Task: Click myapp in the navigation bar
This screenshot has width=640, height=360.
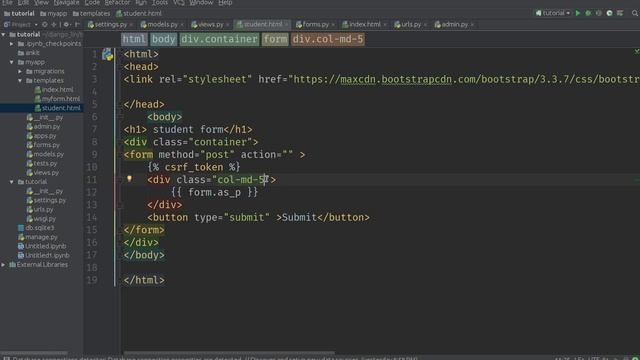Action: coord(53,13)
